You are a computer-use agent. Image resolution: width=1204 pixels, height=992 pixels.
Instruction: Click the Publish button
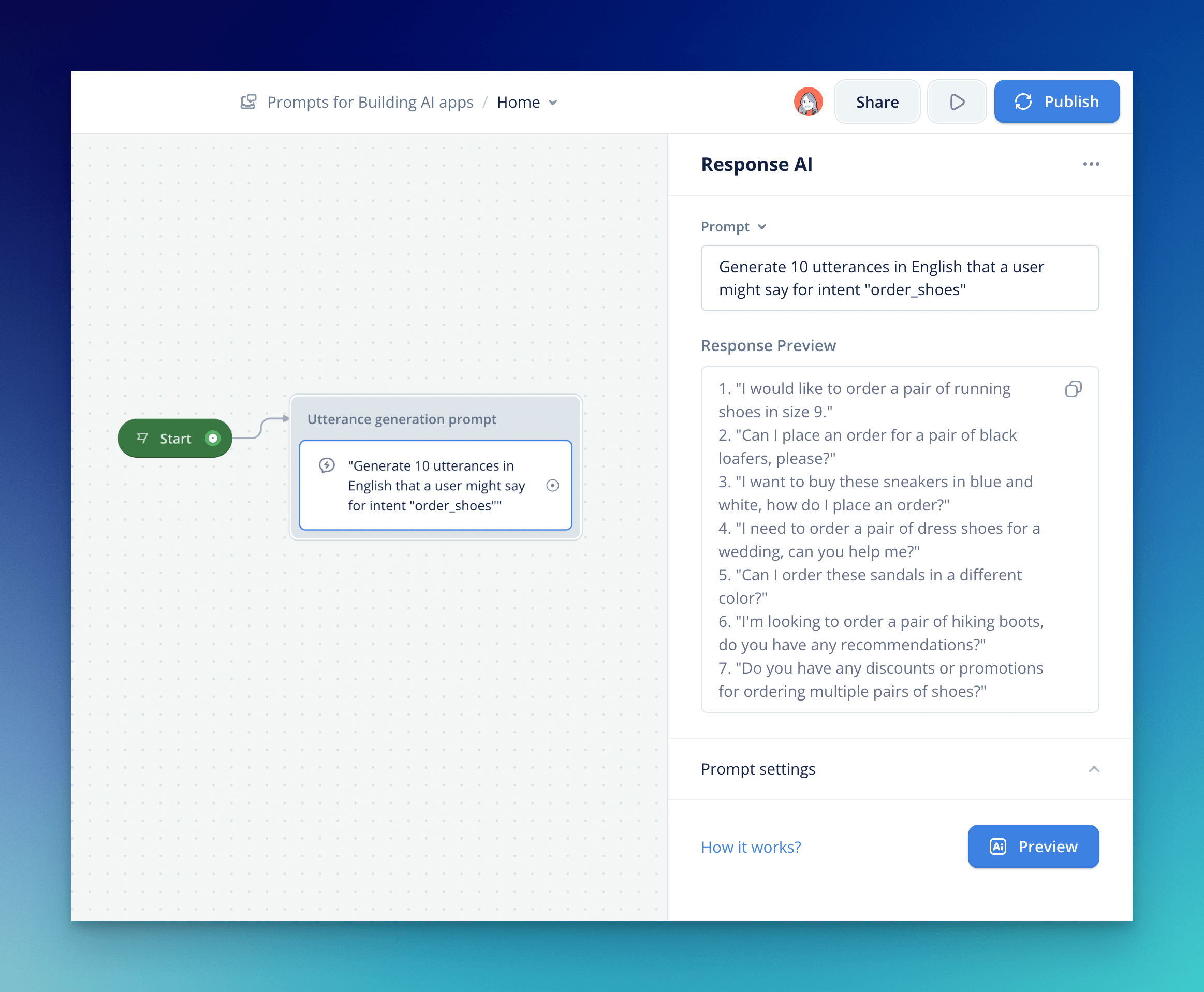click(x=1056, y=103)
